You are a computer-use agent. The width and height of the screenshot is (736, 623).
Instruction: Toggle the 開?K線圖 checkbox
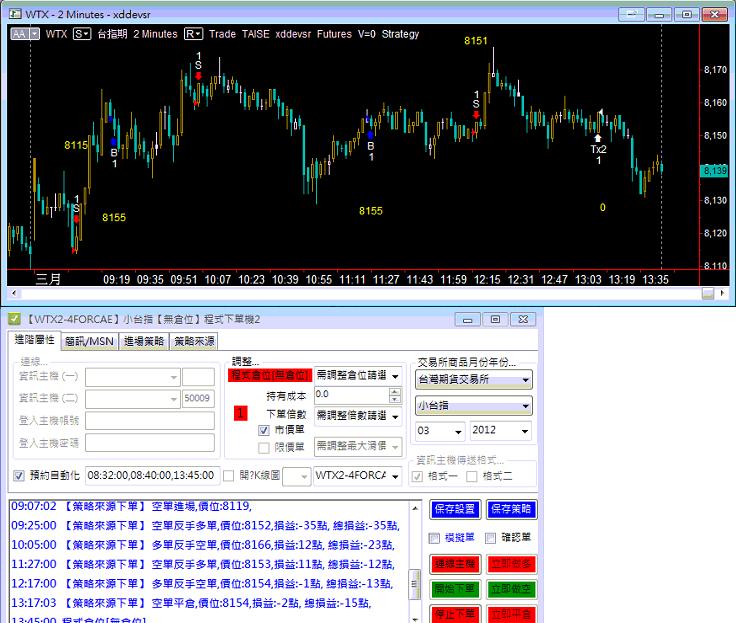[x=229, y=476]
